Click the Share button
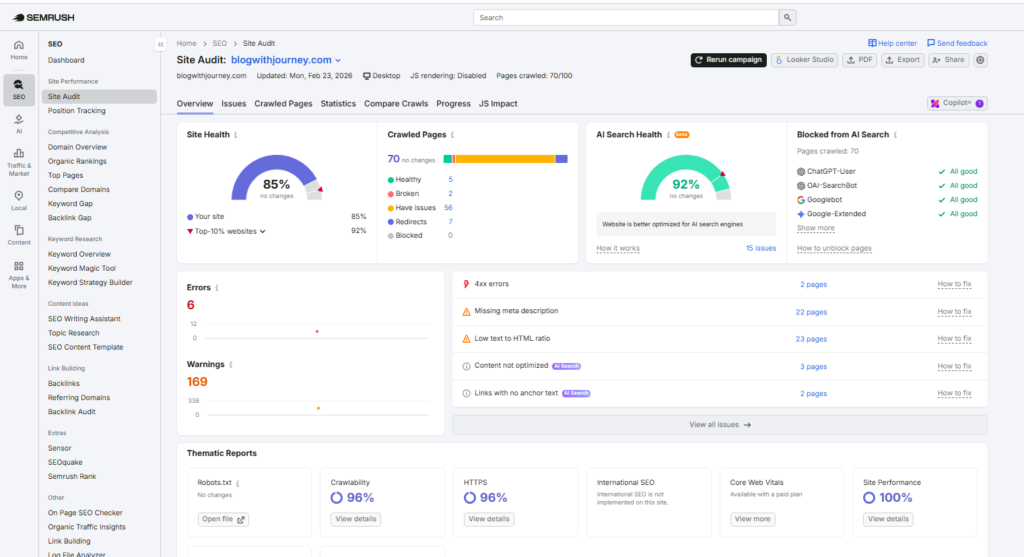The width and height of the screenshot is (1024, 557). click(x=948, y=60)
